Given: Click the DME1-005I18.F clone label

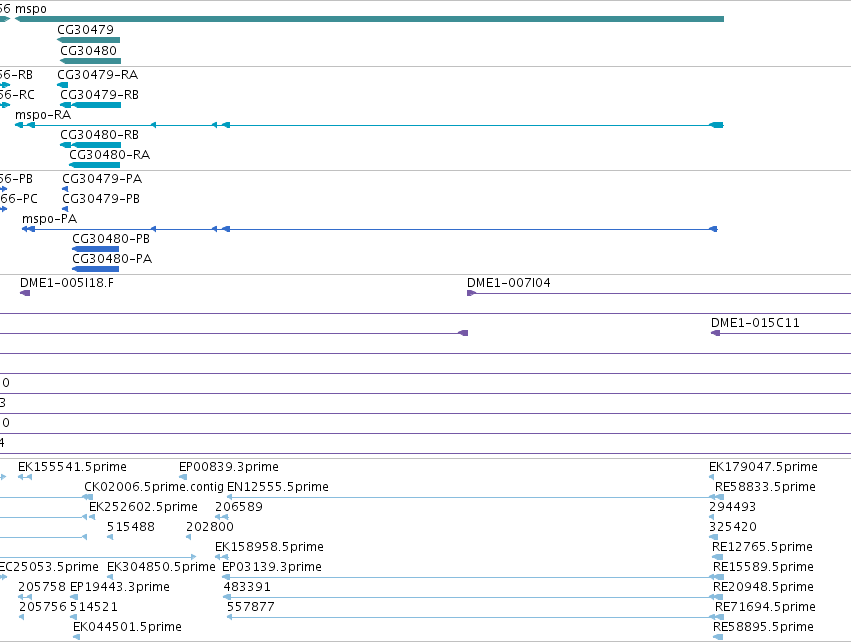Looking at the screenshot, I should [67, 283].
